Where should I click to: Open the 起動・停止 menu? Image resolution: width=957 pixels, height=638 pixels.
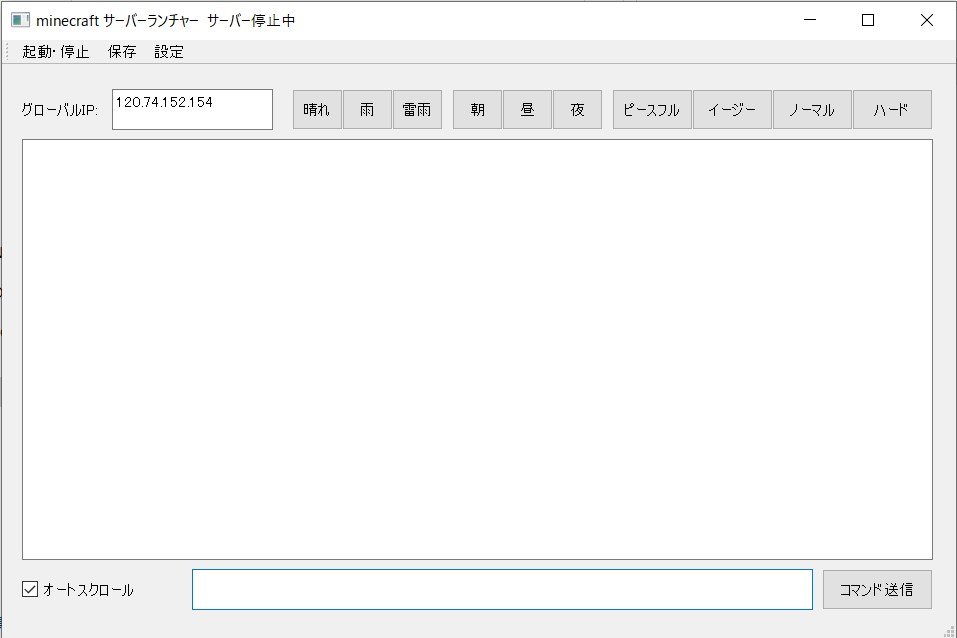point(56,52)
